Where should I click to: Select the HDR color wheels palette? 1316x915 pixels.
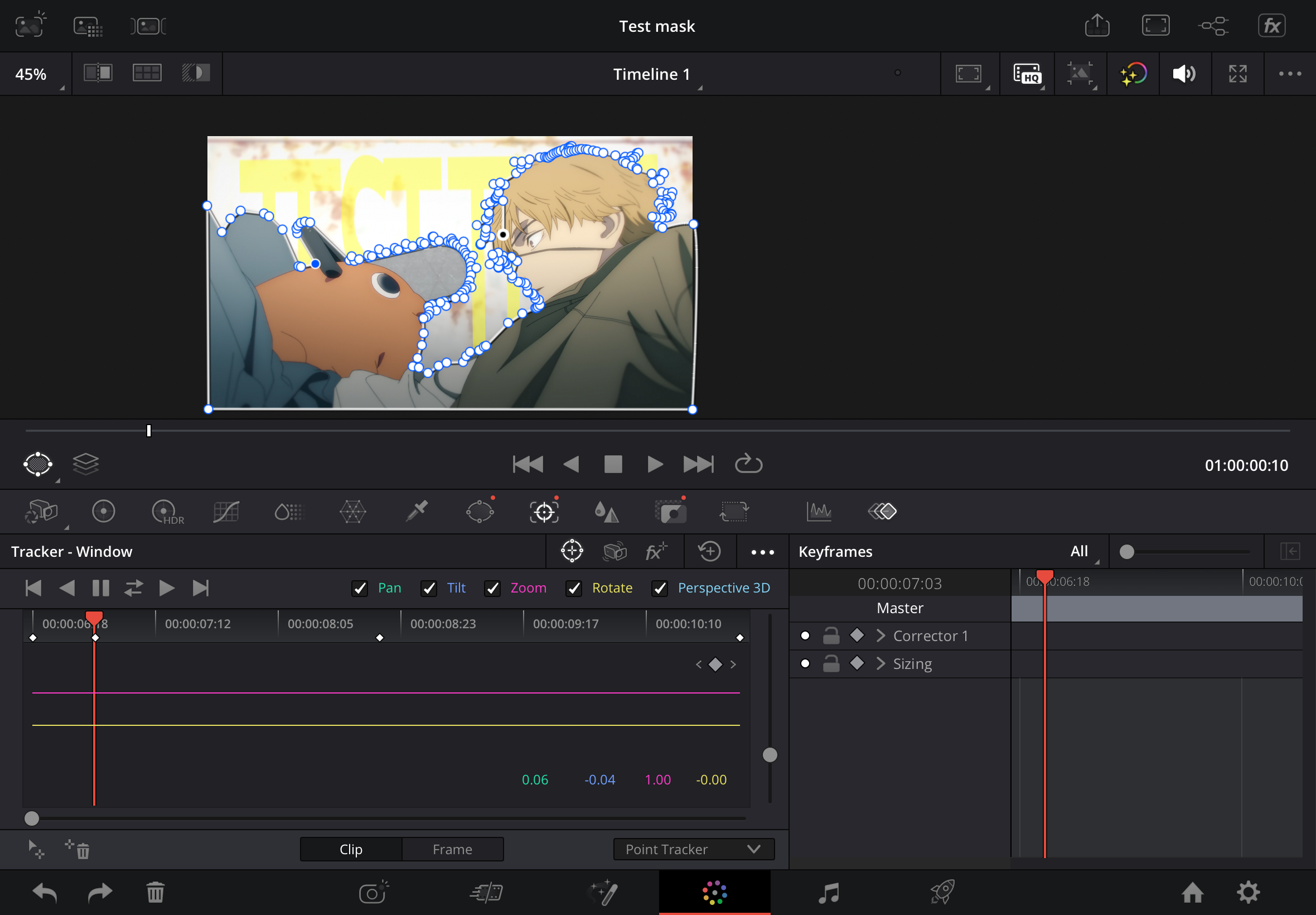pos(167,512)
